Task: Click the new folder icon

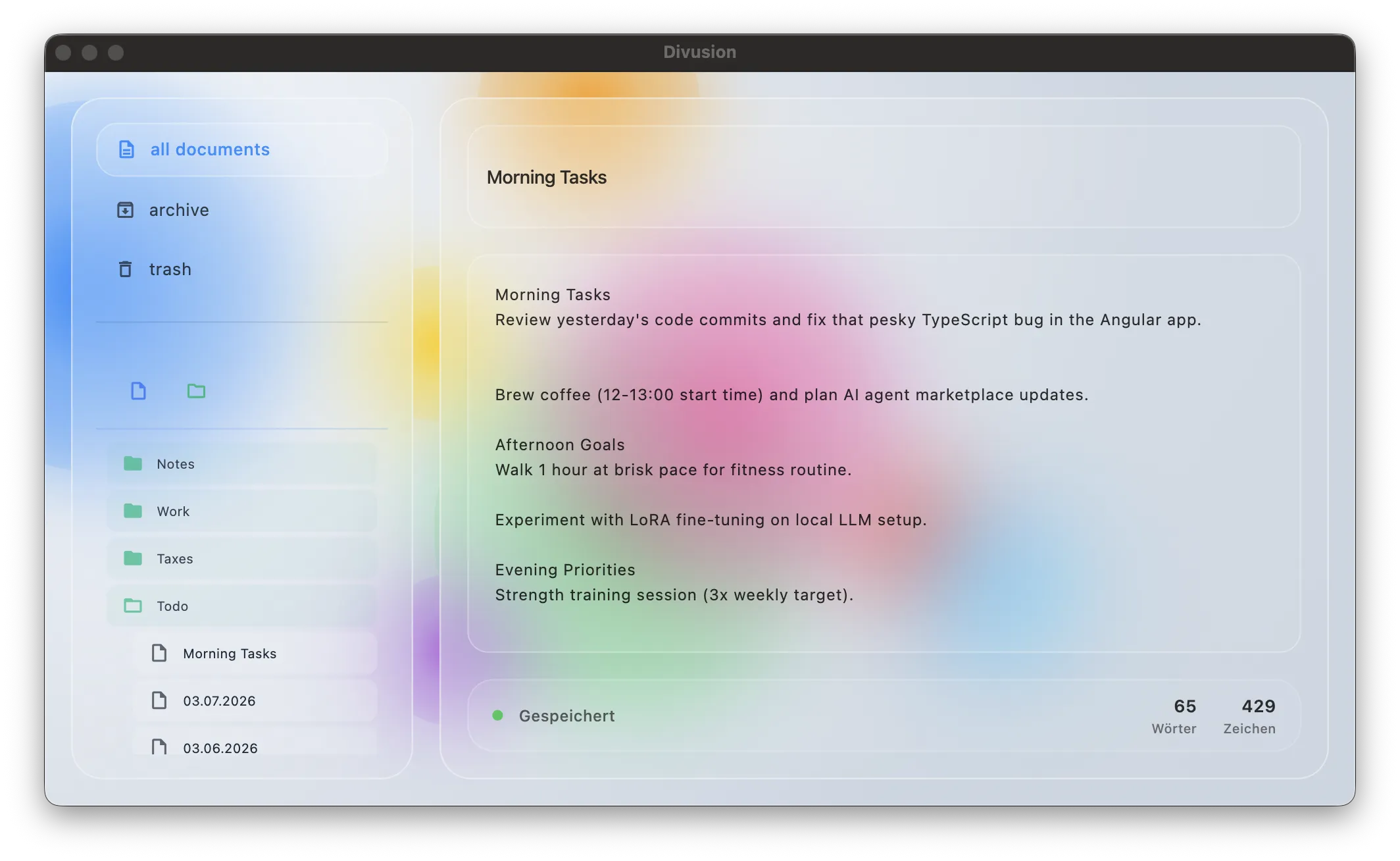Action: (196, 391)
